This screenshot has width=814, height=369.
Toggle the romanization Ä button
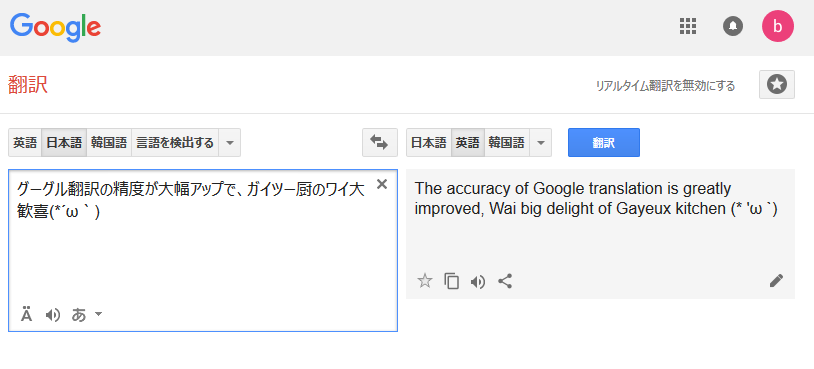pos(26,315)
